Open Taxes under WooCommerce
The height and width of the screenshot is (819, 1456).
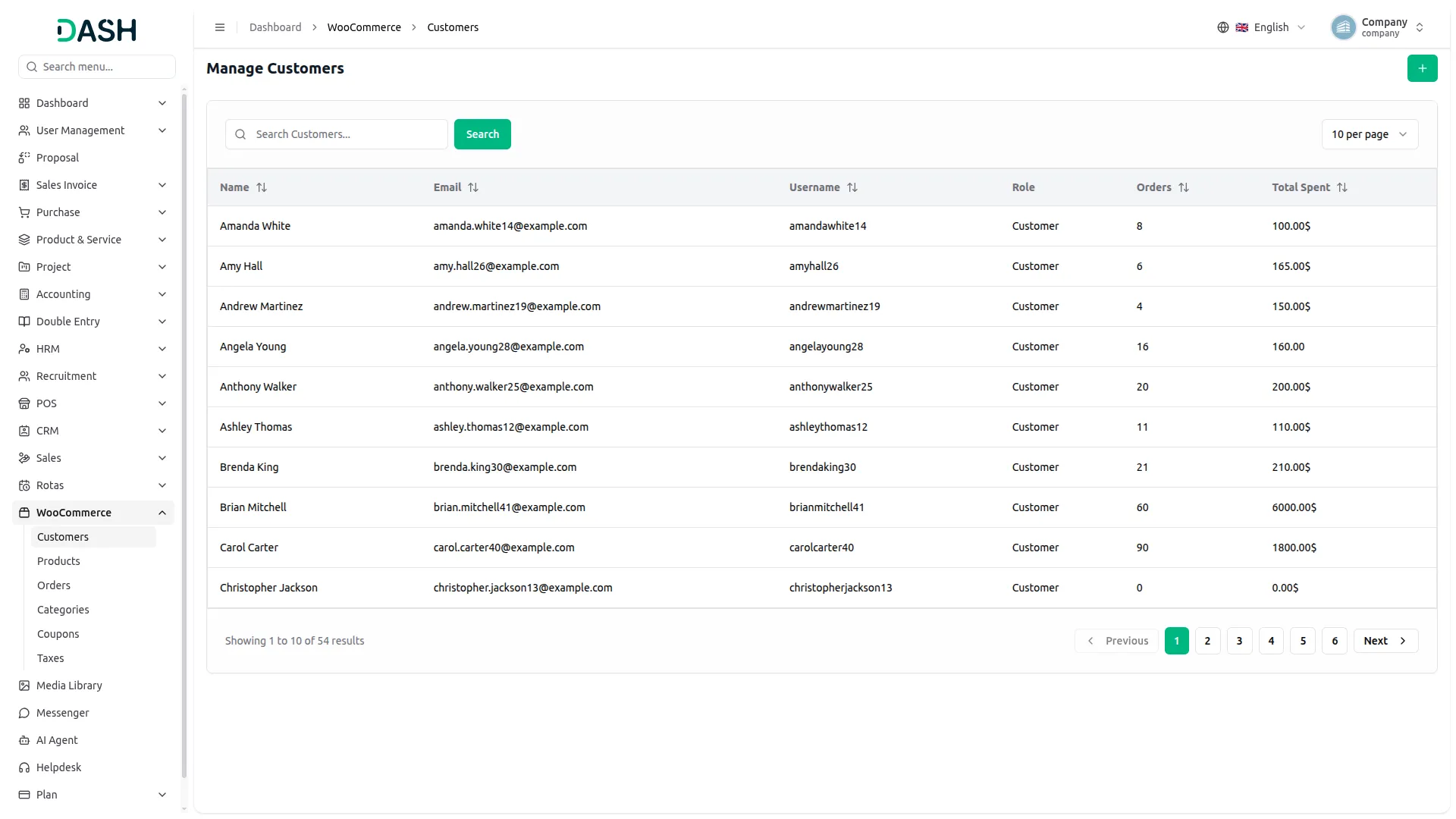(51, 658)
